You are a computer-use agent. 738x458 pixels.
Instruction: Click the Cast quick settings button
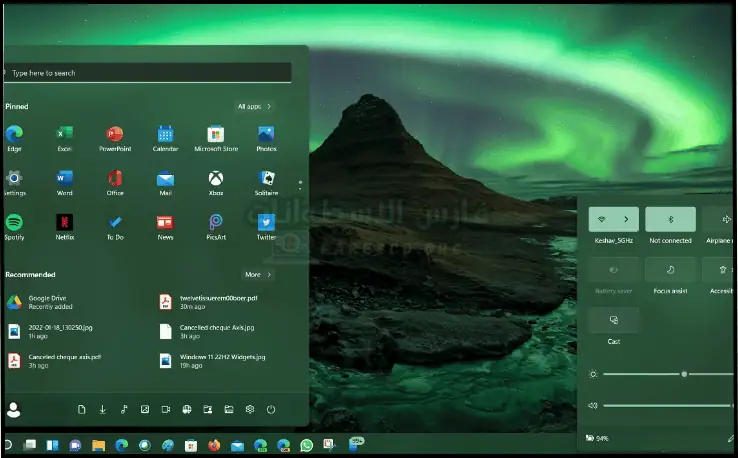pyautogui.click(x=614, y=320)
